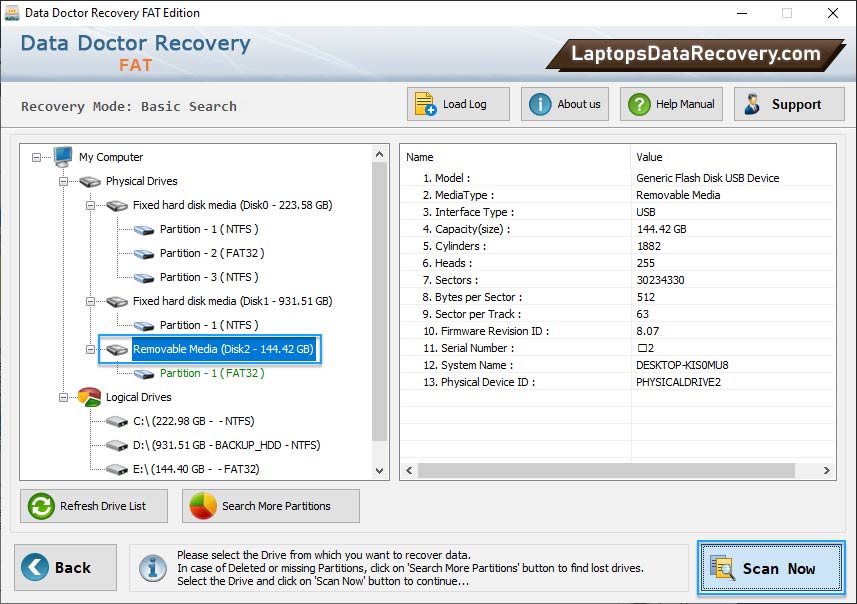This screenshot has width=857, height=604.
Task: Click the tree panel vertical scrollbar thumb
Action: click(x=380, y=301)
